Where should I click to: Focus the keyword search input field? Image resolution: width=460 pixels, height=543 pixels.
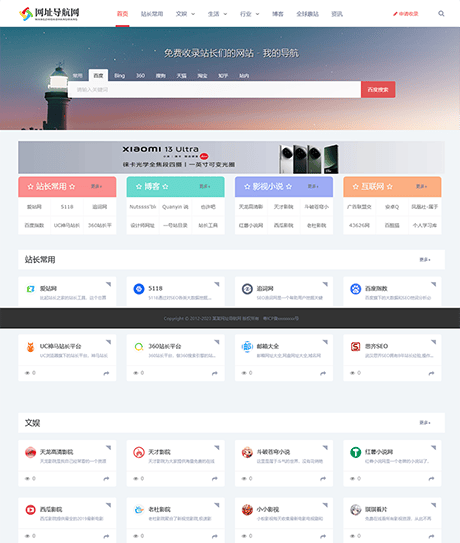click(x=214, y=90)
